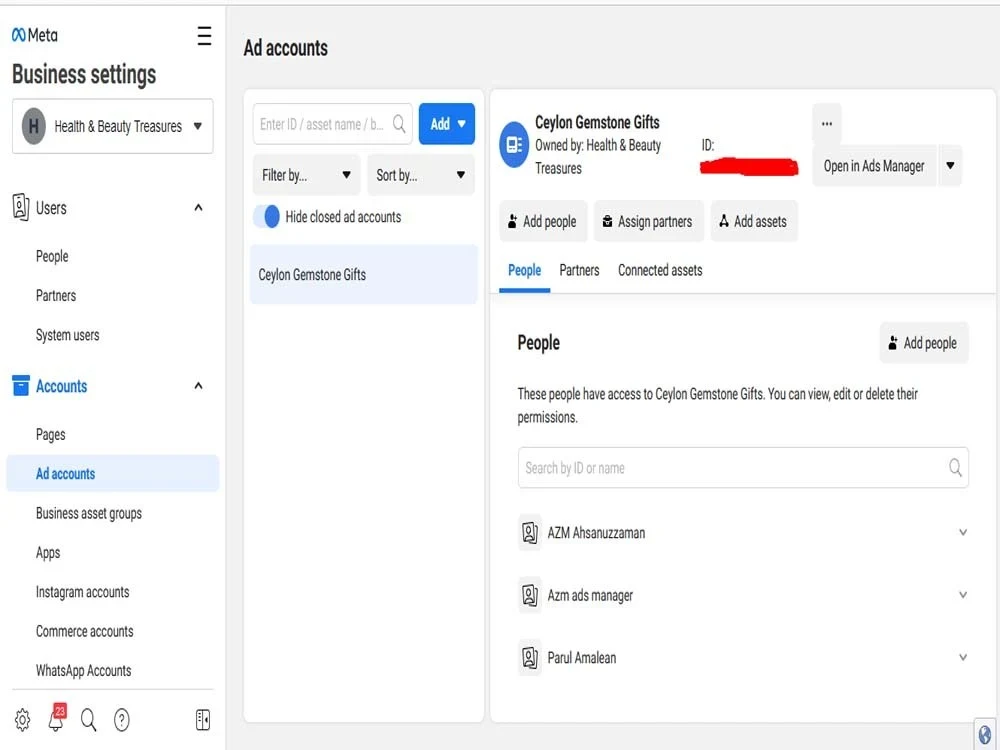Click the Users section icon

pyautogui.click(x=20, y=207)
